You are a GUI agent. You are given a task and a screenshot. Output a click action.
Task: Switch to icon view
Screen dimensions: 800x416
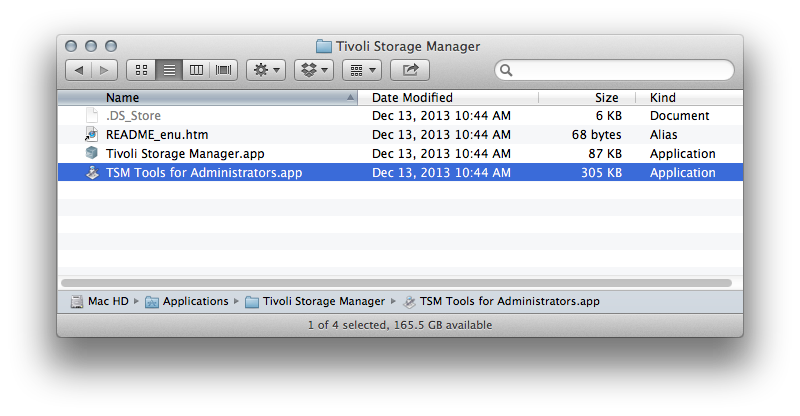(x=141, y=70)
